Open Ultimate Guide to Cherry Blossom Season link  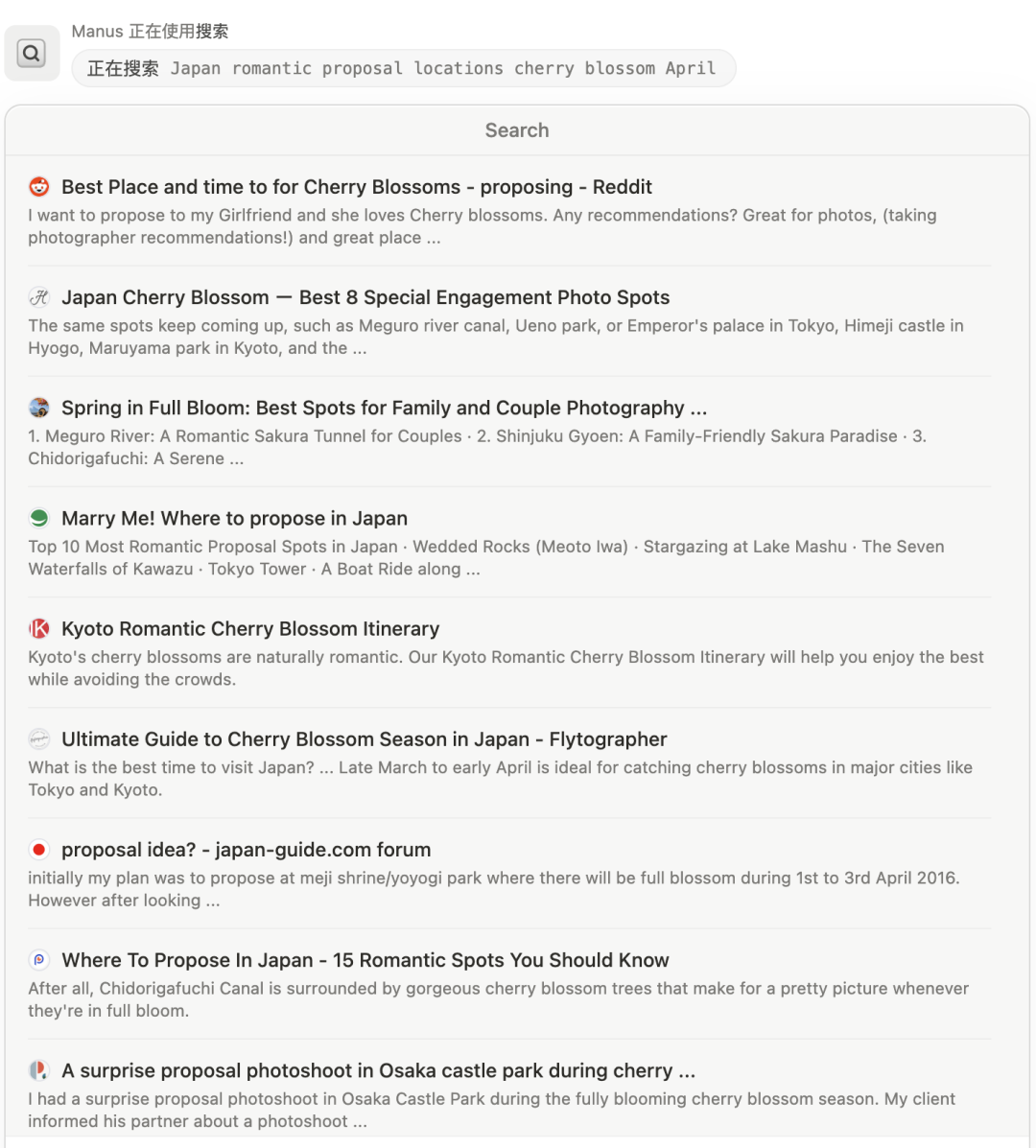coord(364,738)
